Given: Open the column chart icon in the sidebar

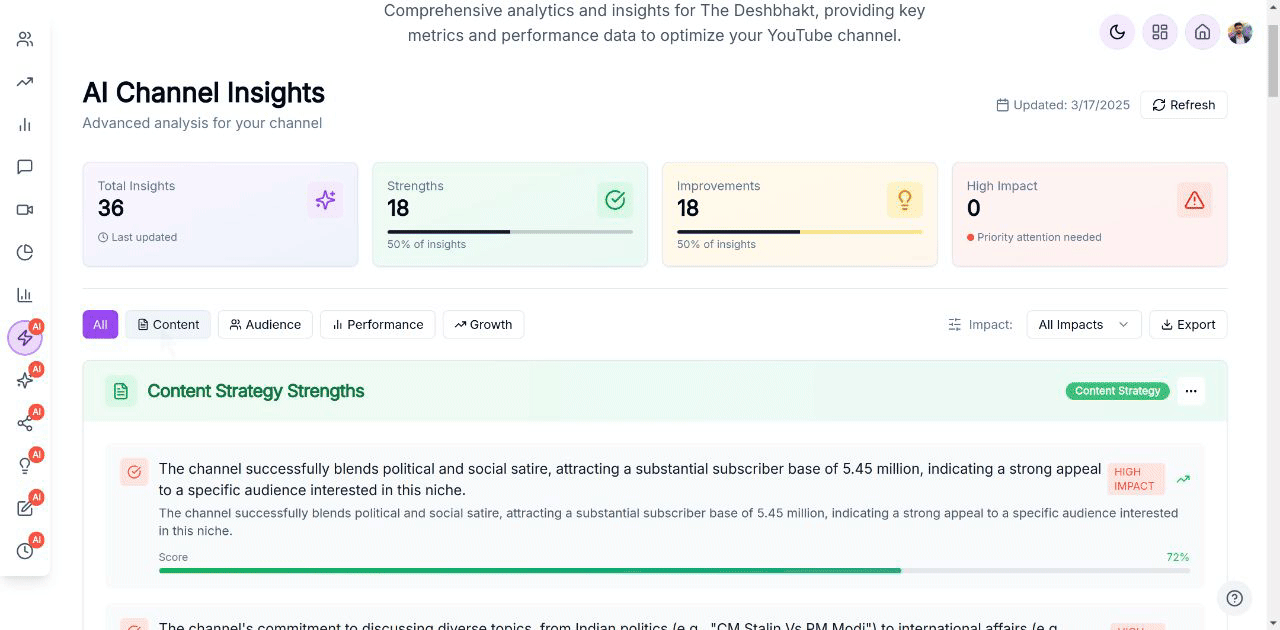Looking at the screenshot, I should click(x=25, y=295).
